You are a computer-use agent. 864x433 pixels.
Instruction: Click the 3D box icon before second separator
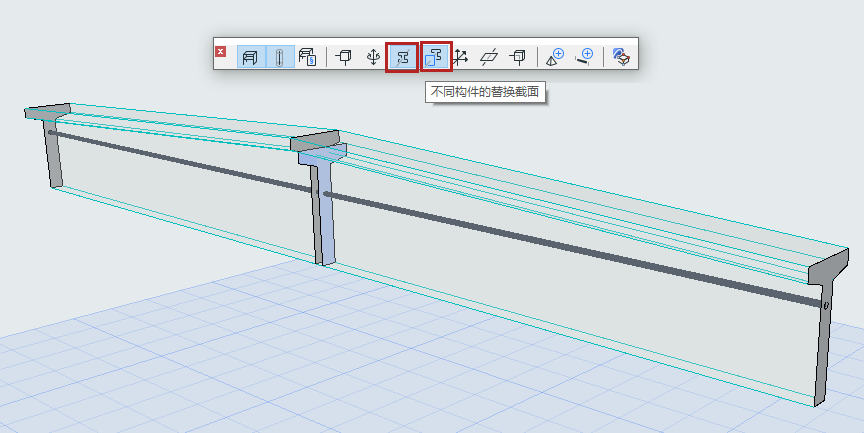pos(517,57)
